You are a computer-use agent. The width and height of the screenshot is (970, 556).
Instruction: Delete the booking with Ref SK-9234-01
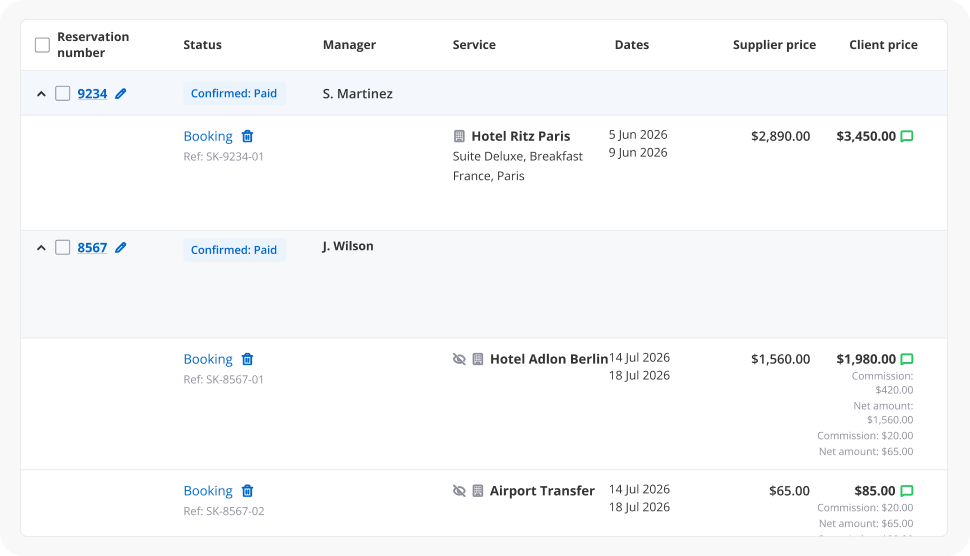point(247,136)
